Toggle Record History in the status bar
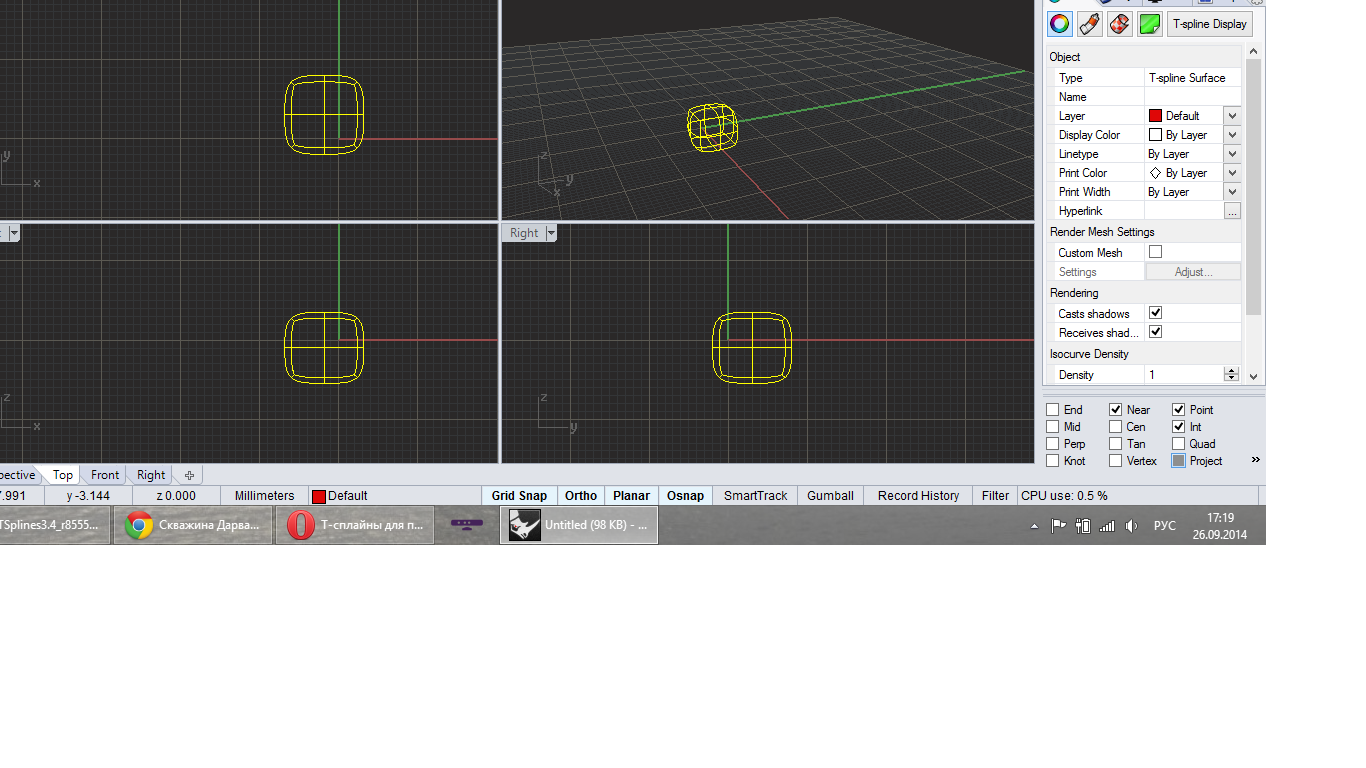The height and width of the screenshot is (768, 1366). (x=918, y=496)
